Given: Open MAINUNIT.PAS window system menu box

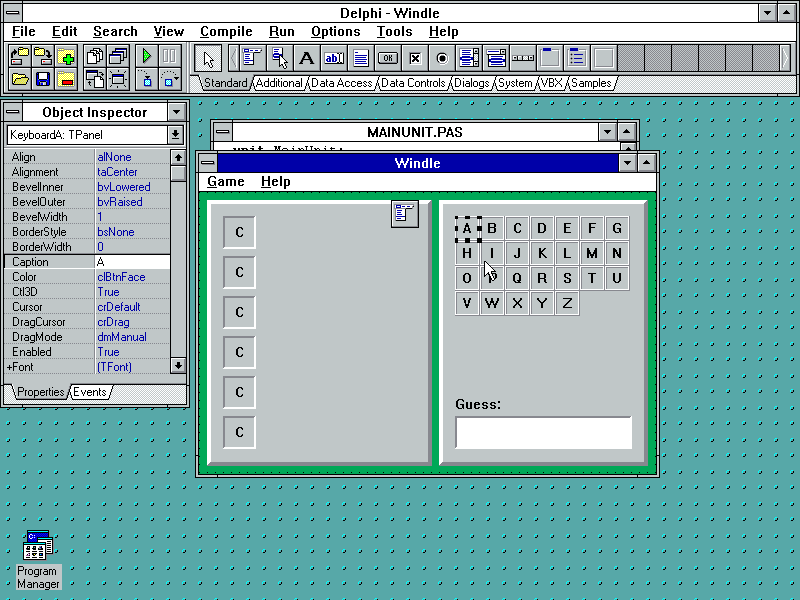Looking at the screenshot, I should click(222, 132).
